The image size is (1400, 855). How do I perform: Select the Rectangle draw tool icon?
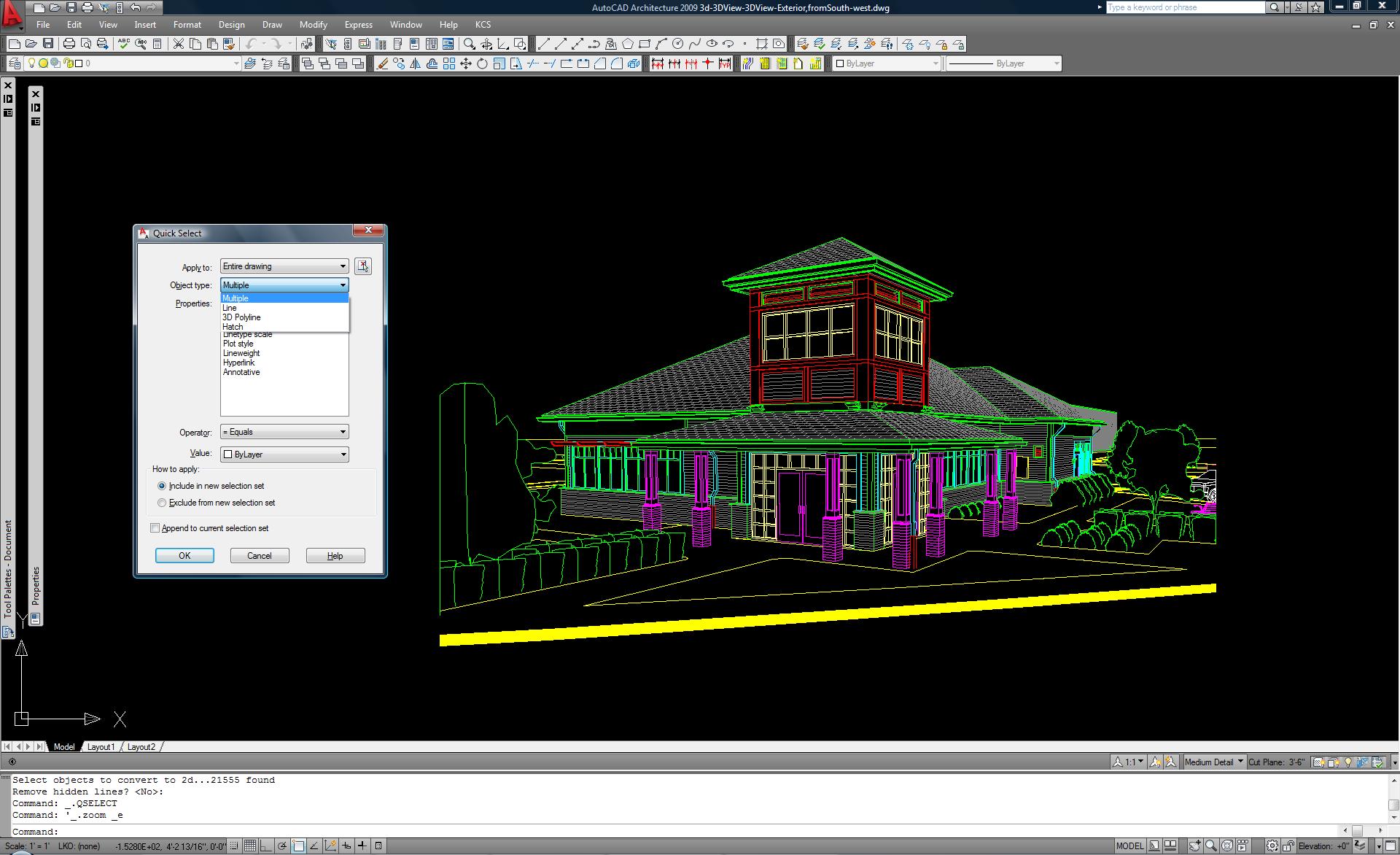pos(645,44)
